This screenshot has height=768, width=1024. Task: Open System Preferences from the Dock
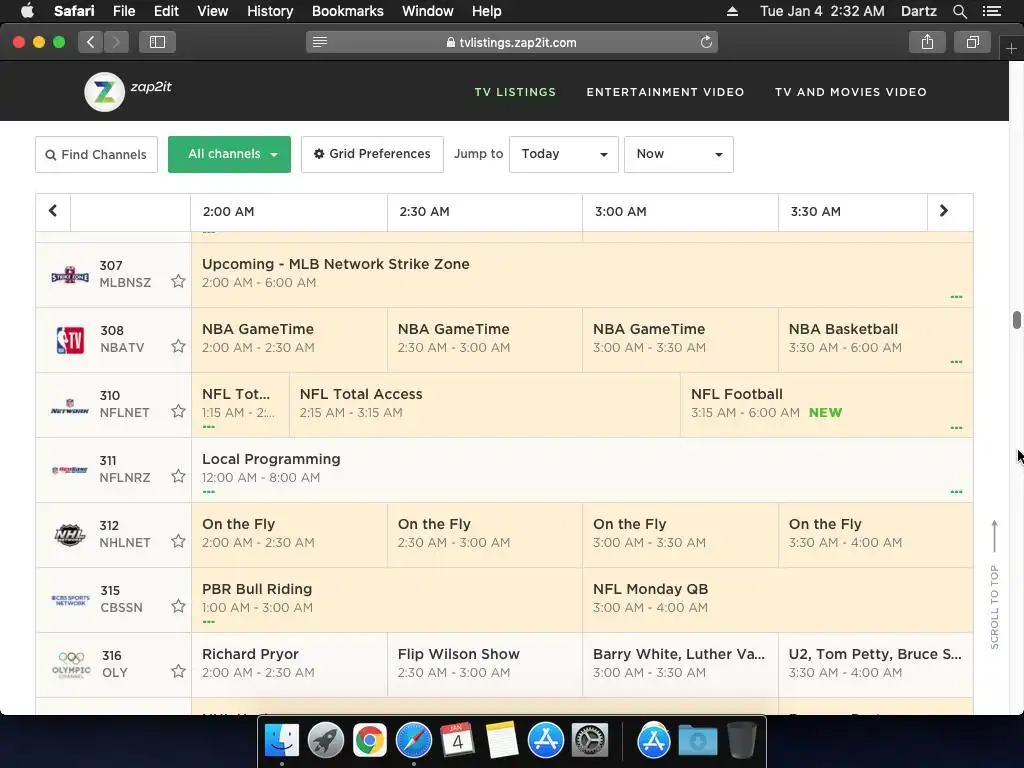click(x=589, y=740)
